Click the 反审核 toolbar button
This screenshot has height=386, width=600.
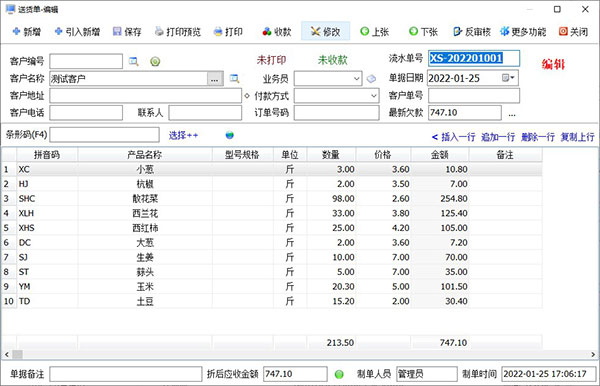pyautogui.click(x=472, y=32)
